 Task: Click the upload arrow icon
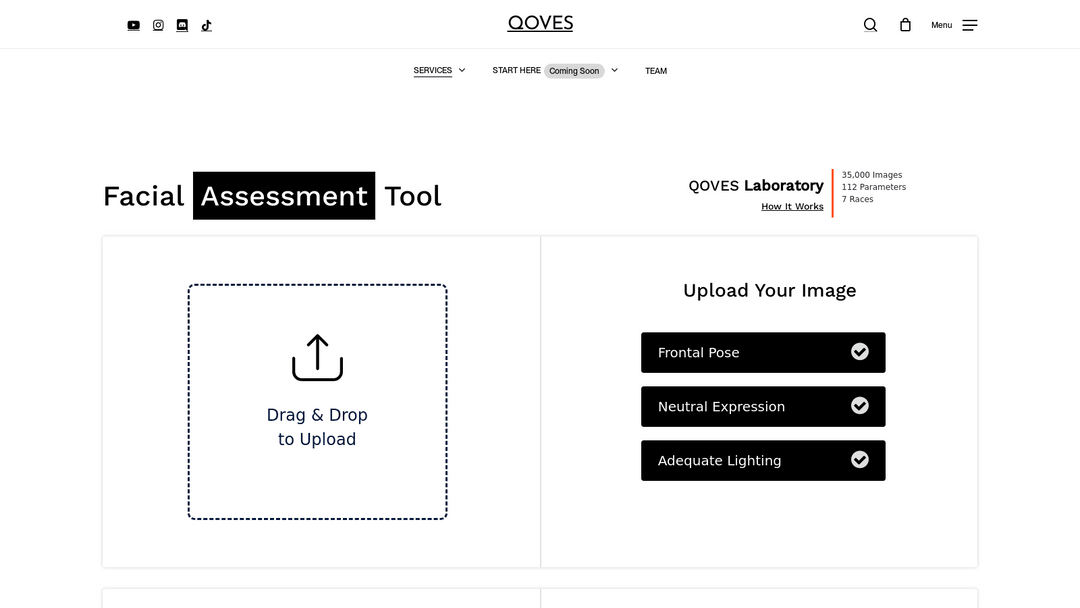coord(318,357)
